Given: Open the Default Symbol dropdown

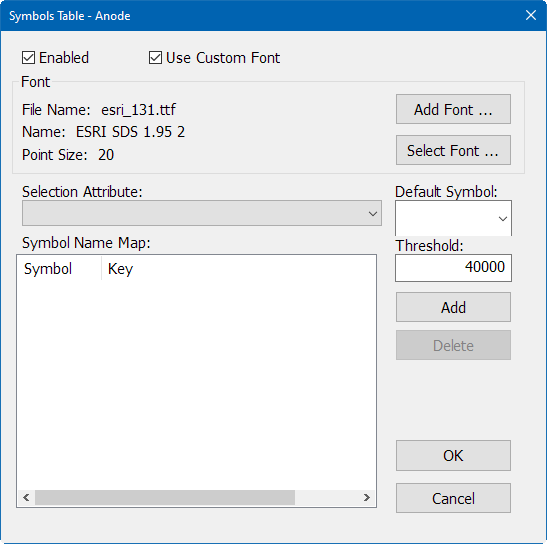Looking at the screenshot, I should [x=453, y=218].
